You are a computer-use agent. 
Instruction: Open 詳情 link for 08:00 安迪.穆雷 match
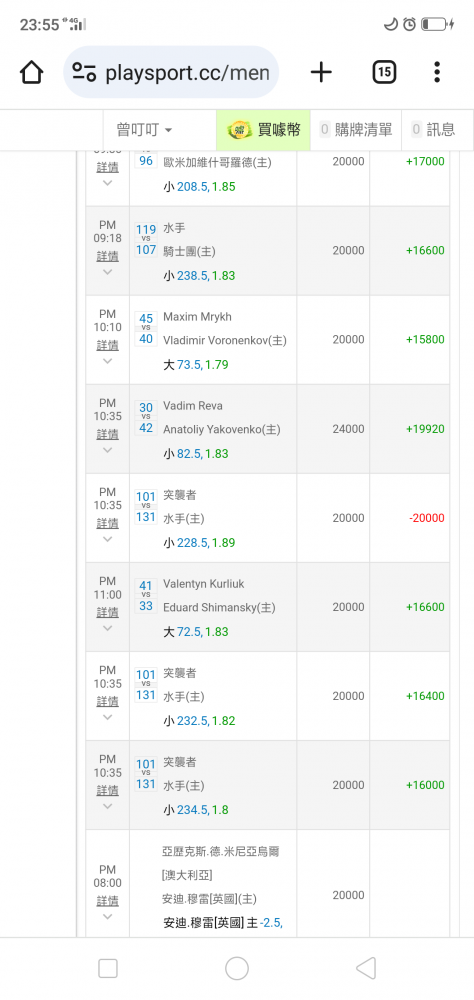107,901
